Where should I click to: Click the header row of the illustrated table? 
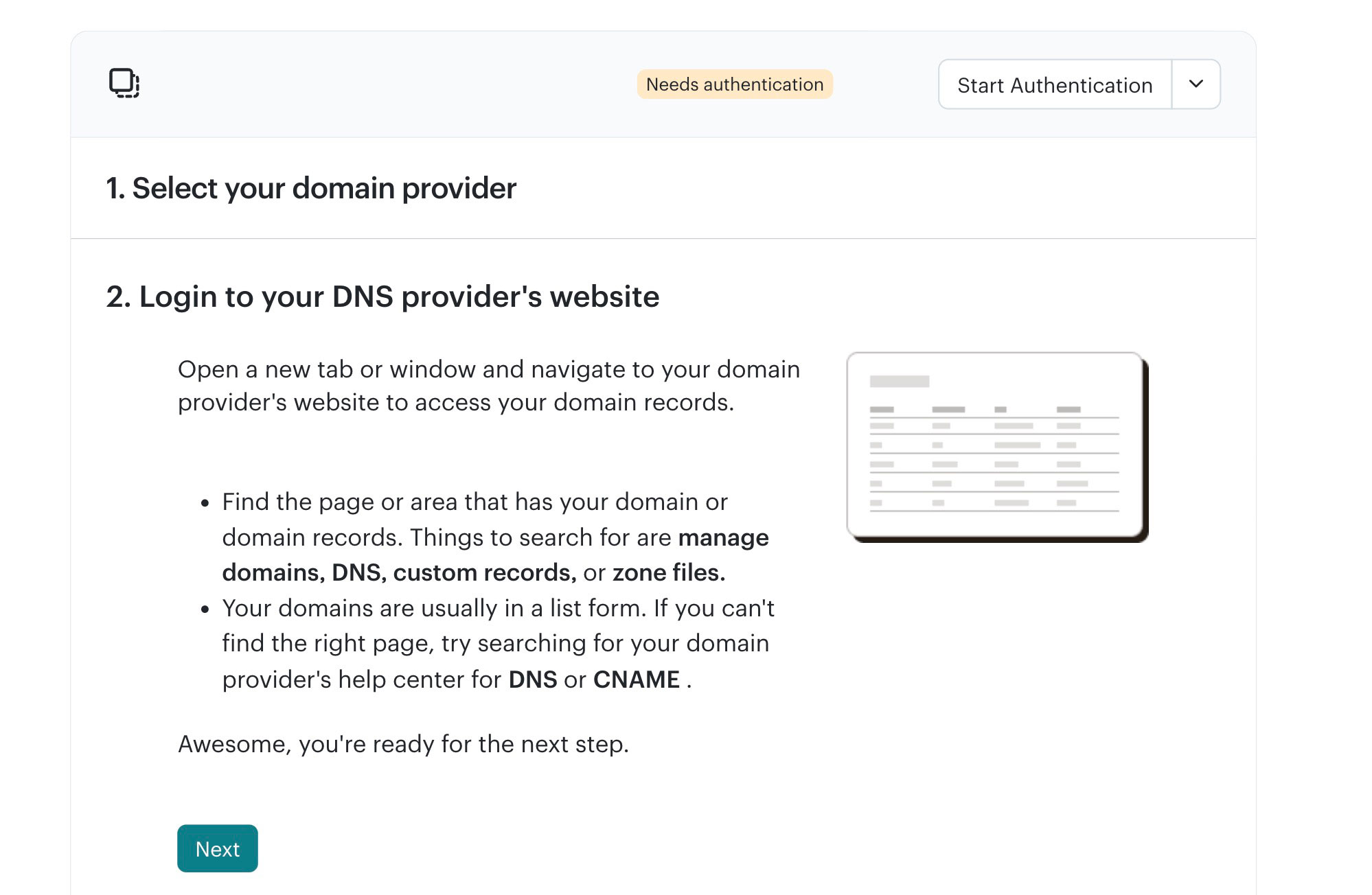[x=994, y=410]
